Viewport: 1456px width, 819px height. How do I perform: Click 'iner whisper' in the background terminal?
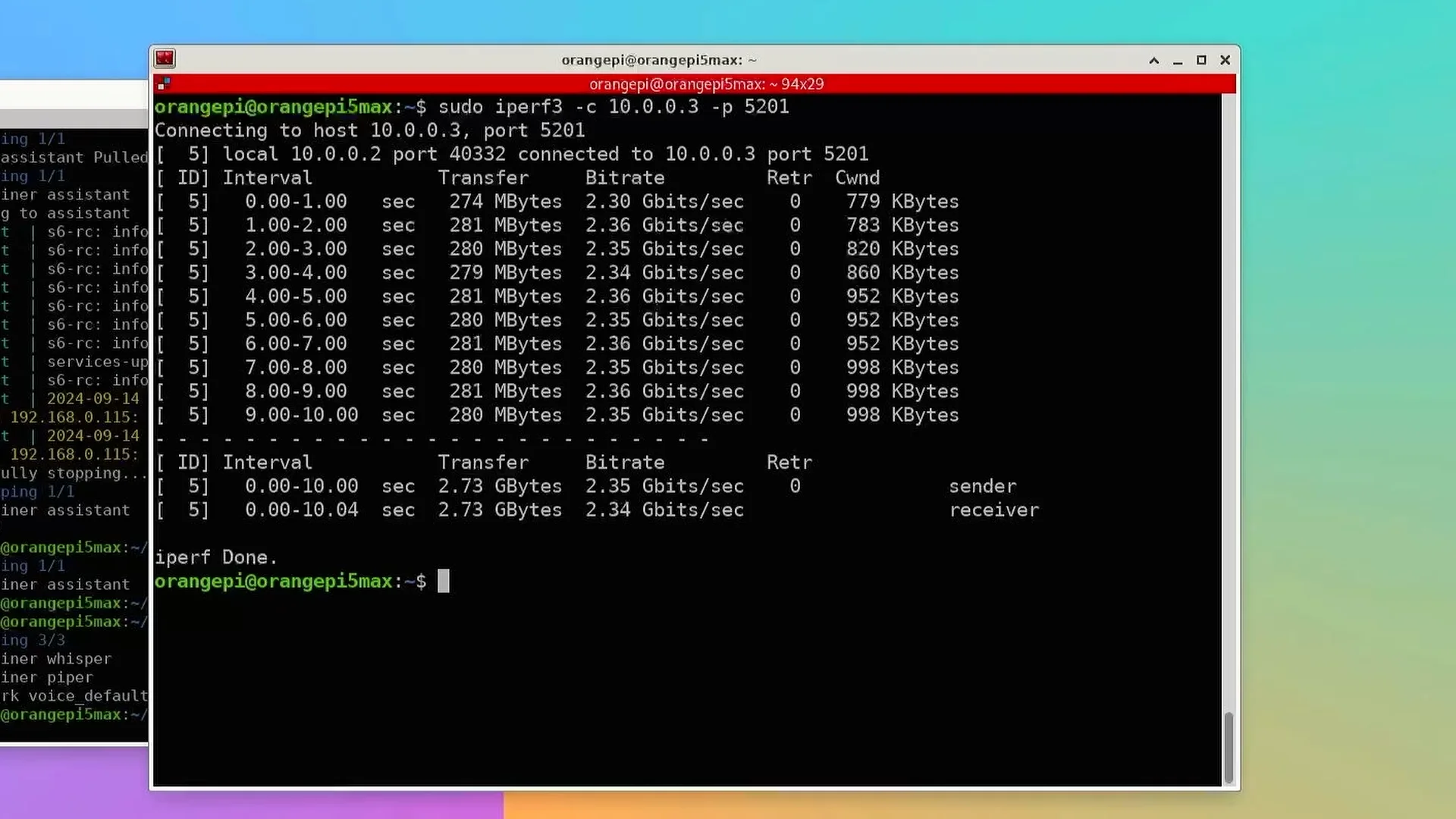(x=56, y=659)
